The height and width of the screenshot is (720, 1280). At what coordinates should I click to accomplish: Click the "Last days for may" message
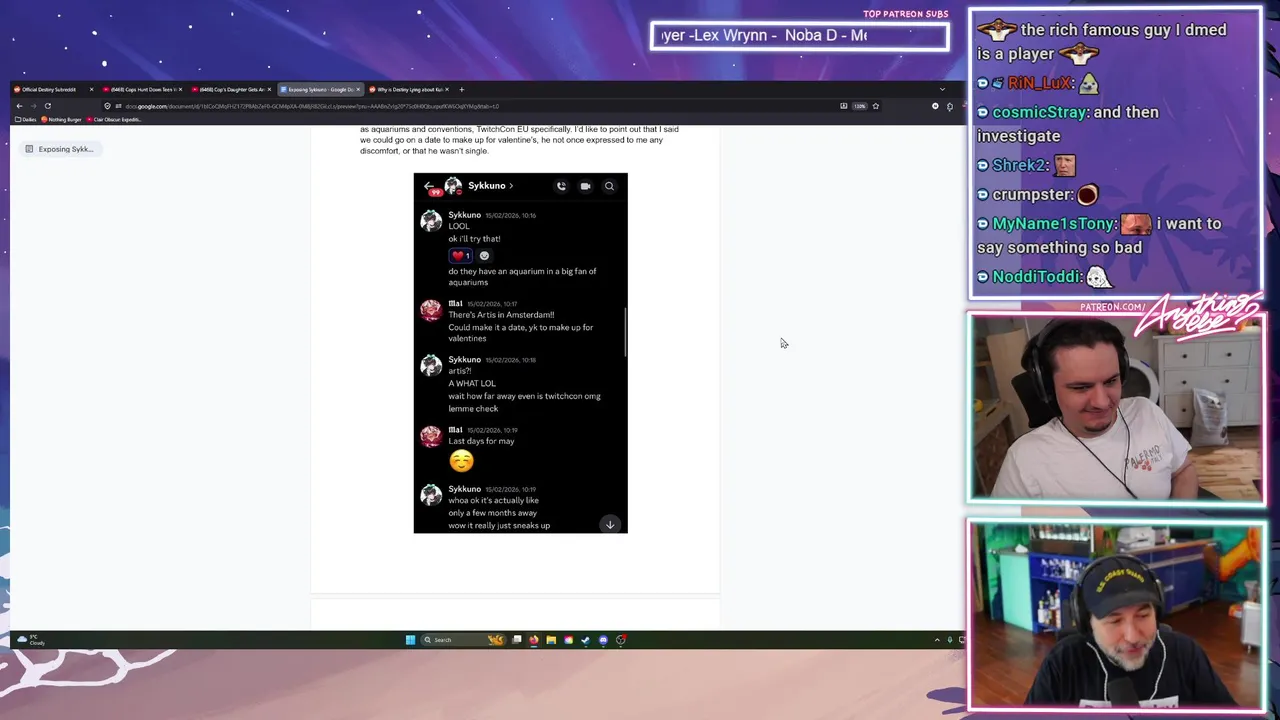click(x=481, y=441)
